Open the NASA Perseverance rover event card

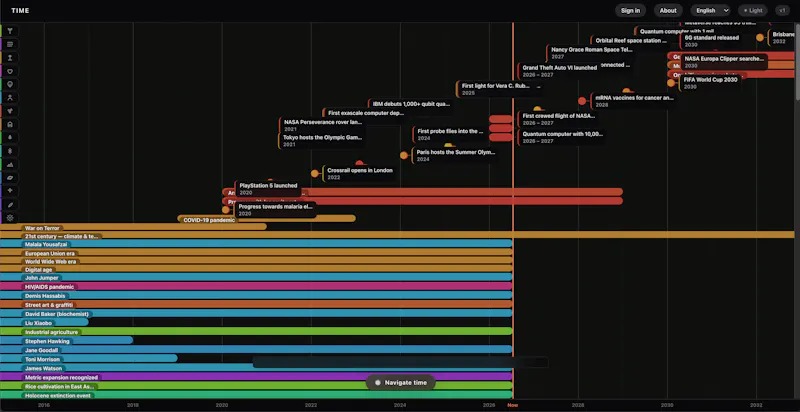pos(322,125)
